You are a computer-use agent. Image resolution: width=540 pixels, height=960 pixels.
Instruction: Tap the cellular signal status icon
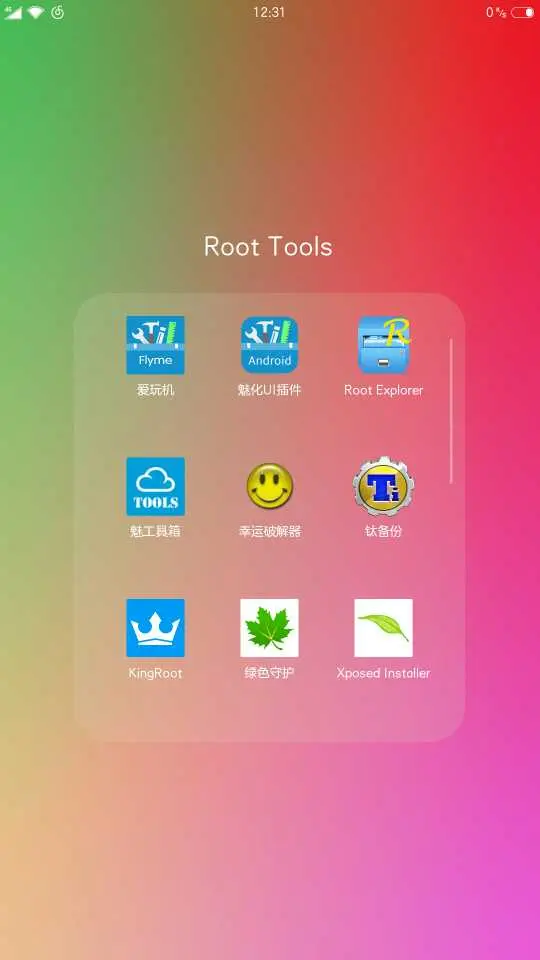[13, 12]
